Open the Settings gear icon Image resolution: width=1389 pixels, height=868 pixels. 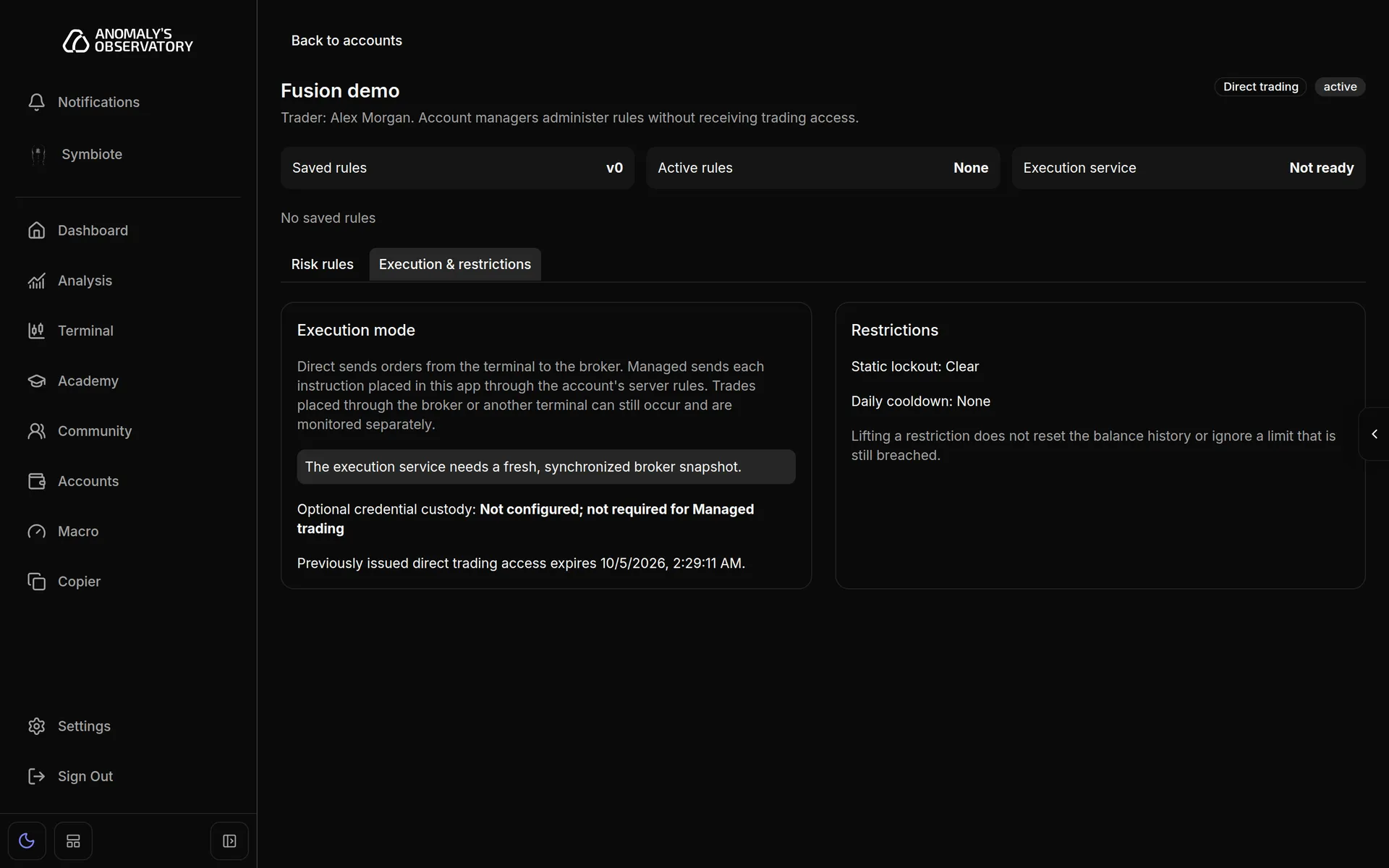(x=36, y=726)
